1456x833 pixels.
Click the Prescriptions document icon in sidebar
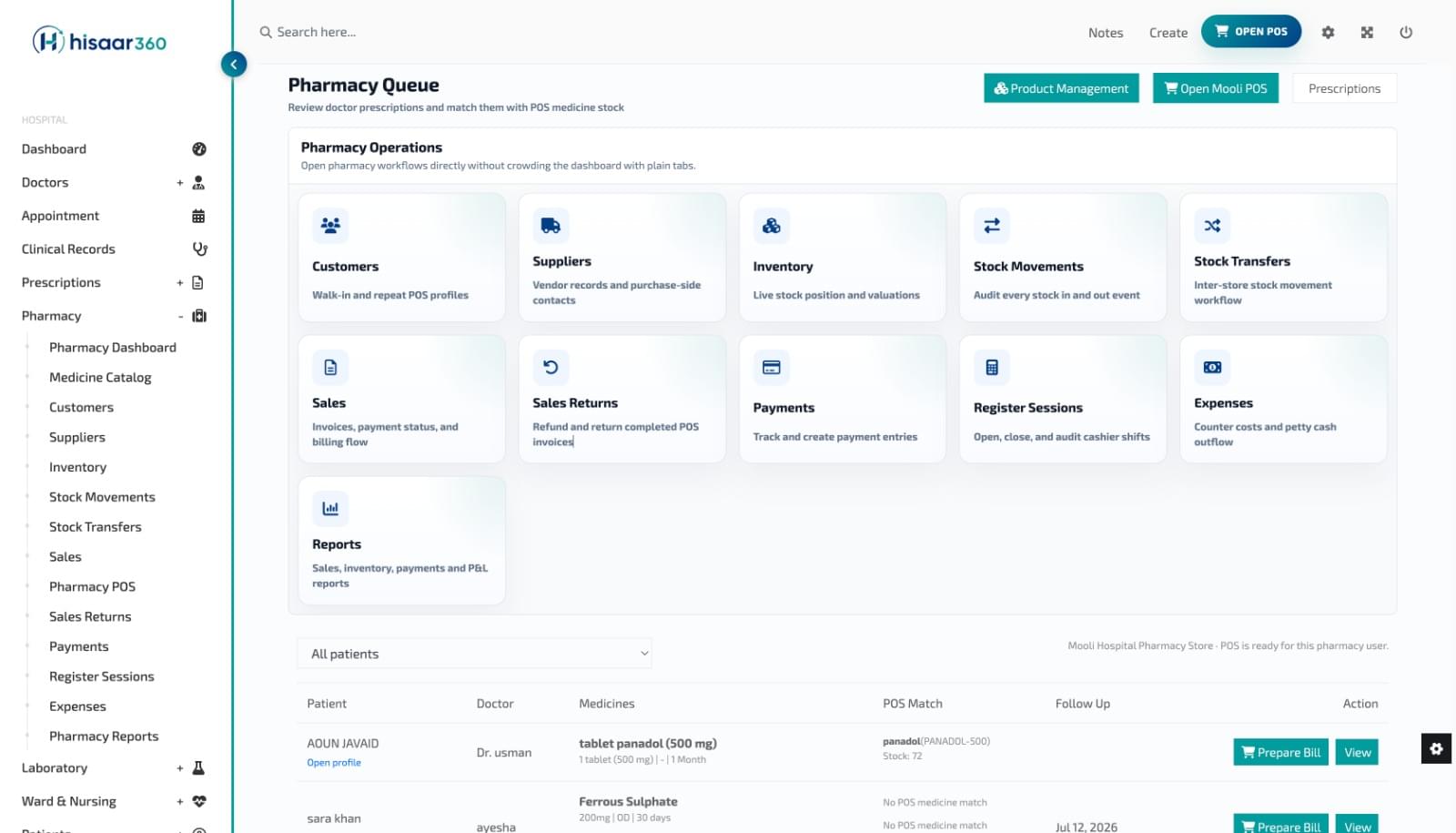click(x=197, y=282)
